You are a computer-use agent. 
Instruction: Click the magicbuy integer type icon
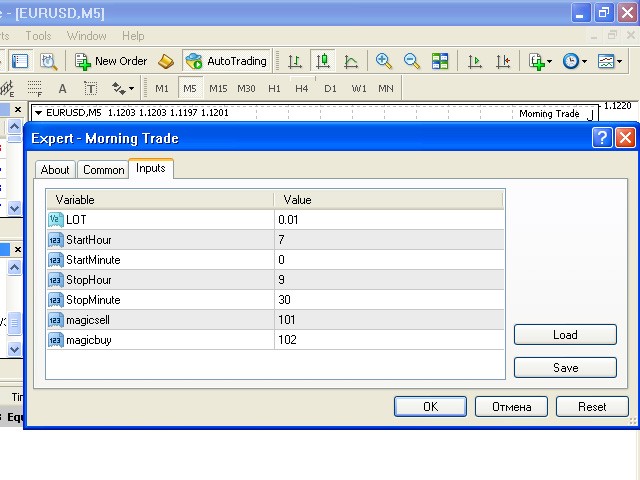point(56,340)
